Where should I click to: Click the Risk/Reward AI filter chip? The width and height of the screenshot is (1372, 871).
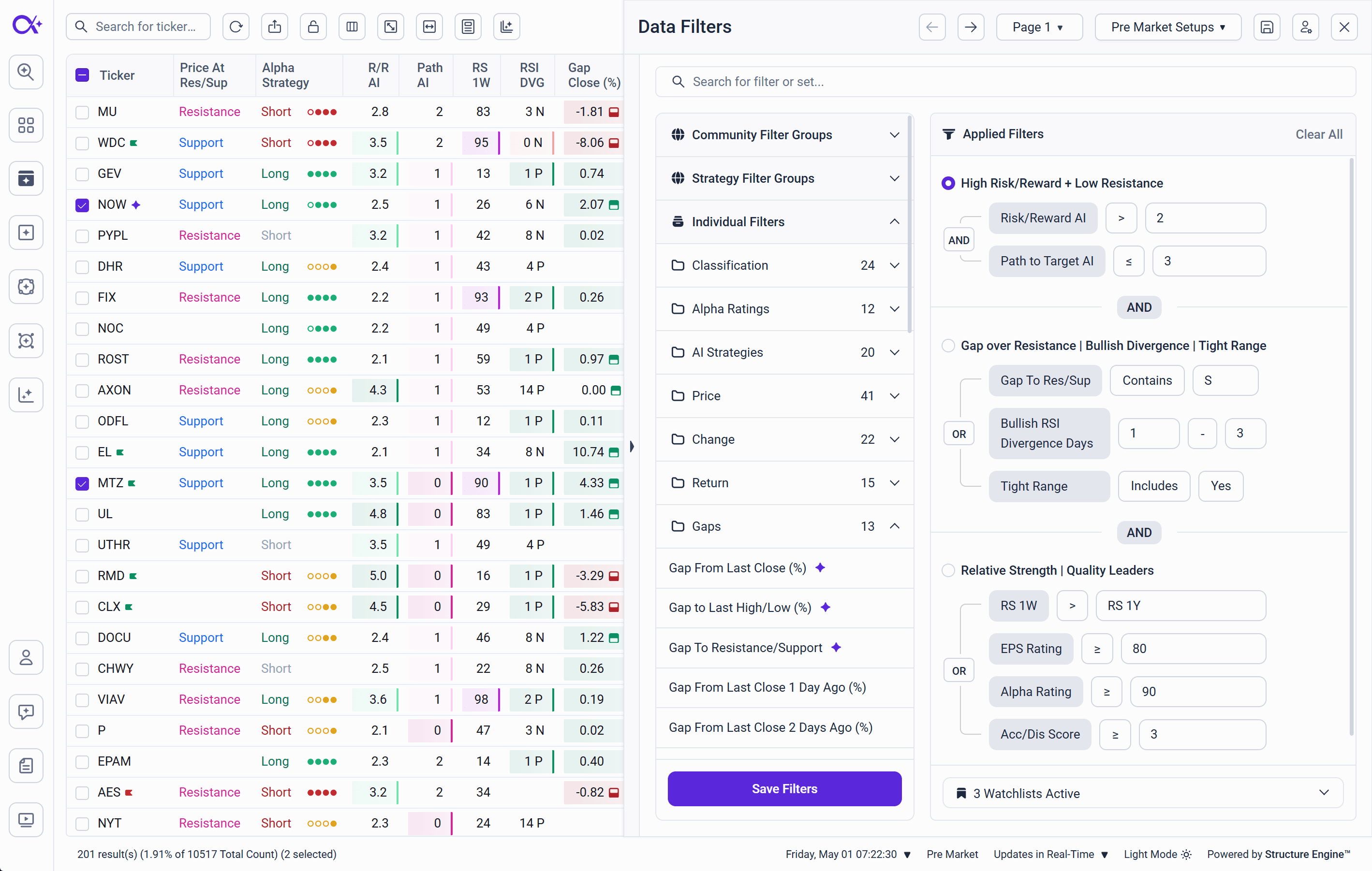coord(1043,218)
